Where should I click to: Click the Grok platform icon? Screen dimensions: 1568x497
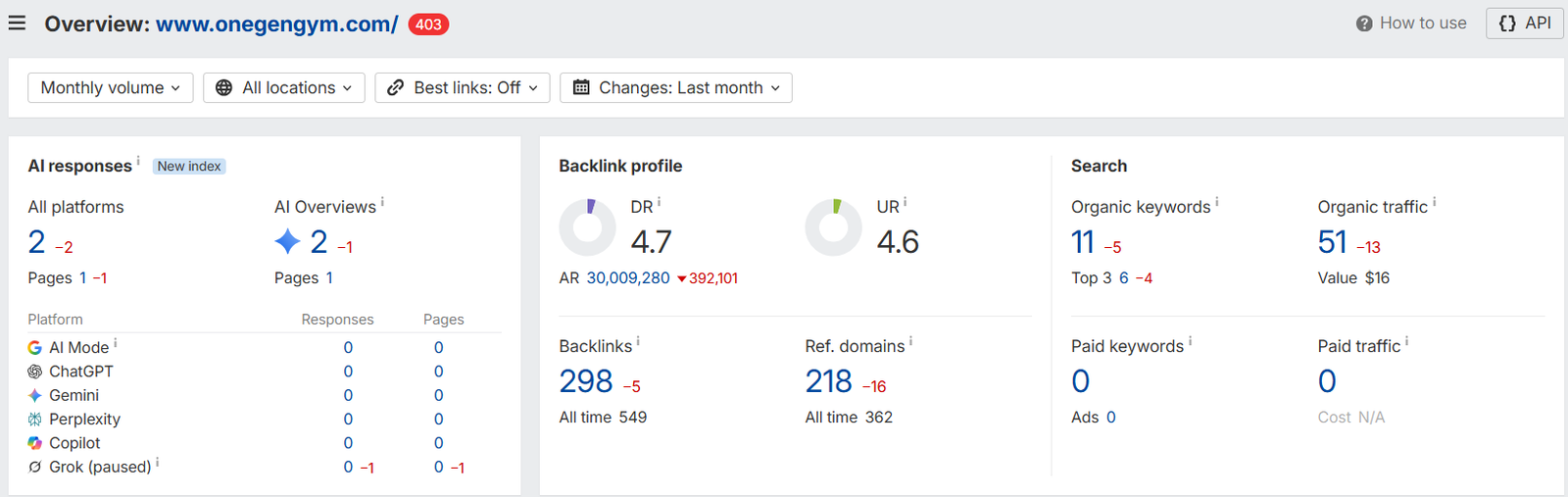click(34, 467)
